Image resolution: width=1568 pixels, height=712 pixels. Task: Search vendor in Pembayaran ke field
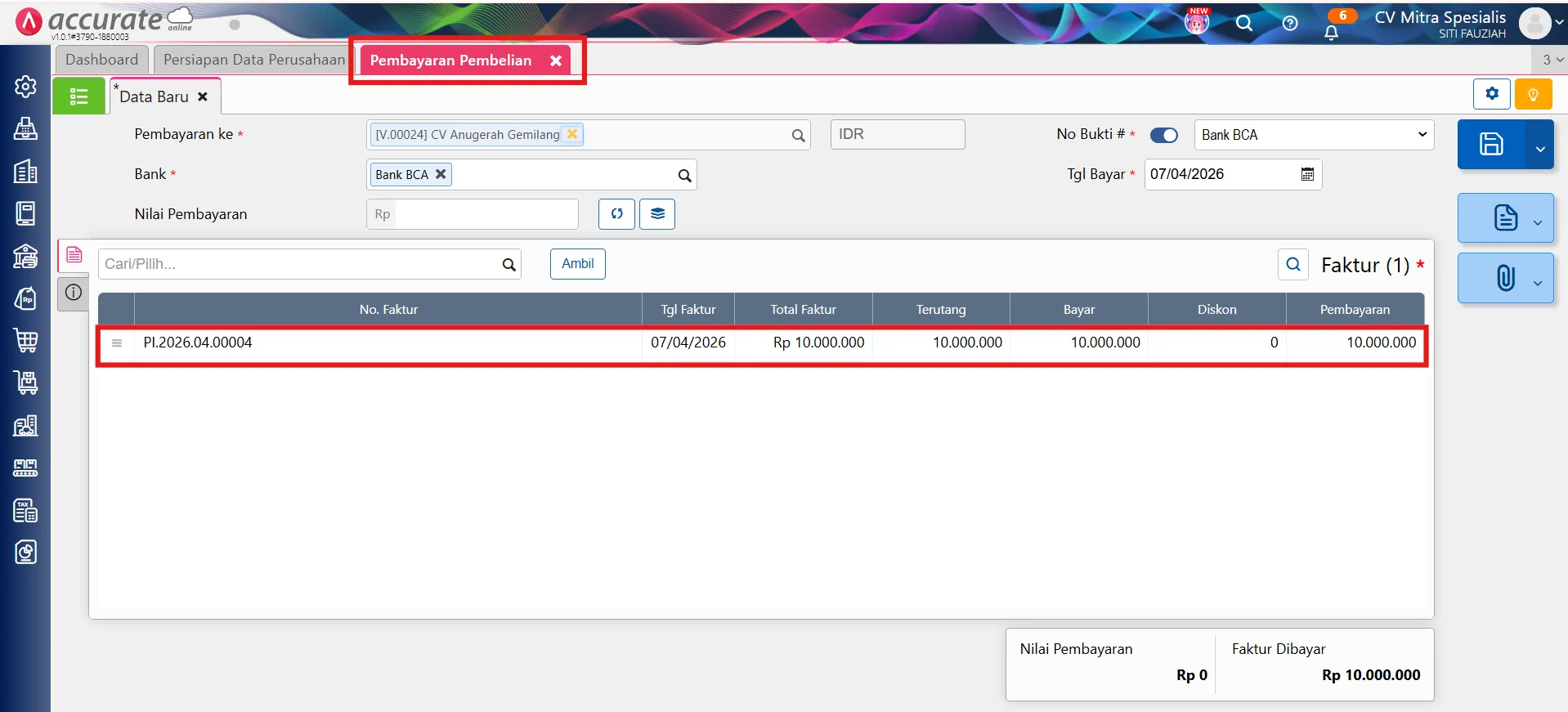[798, 136]
